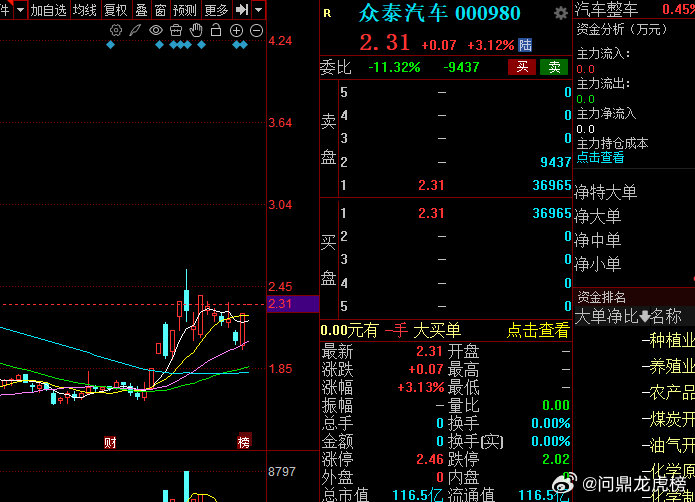Click the 资金分析（万元） heading

pos(622,30)
